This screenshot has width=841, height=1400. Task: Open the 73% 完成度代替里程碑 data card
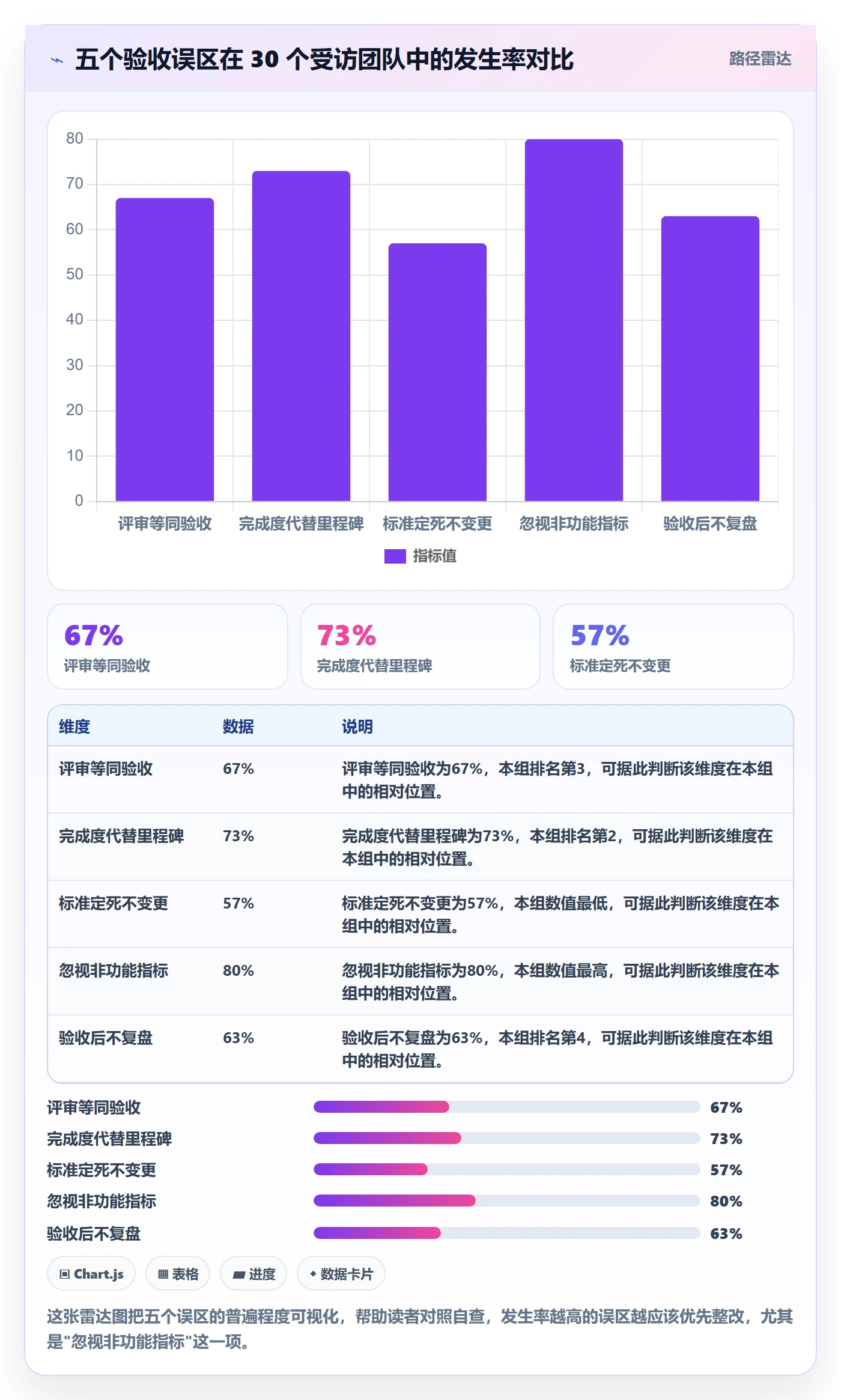tap(421, 647)
